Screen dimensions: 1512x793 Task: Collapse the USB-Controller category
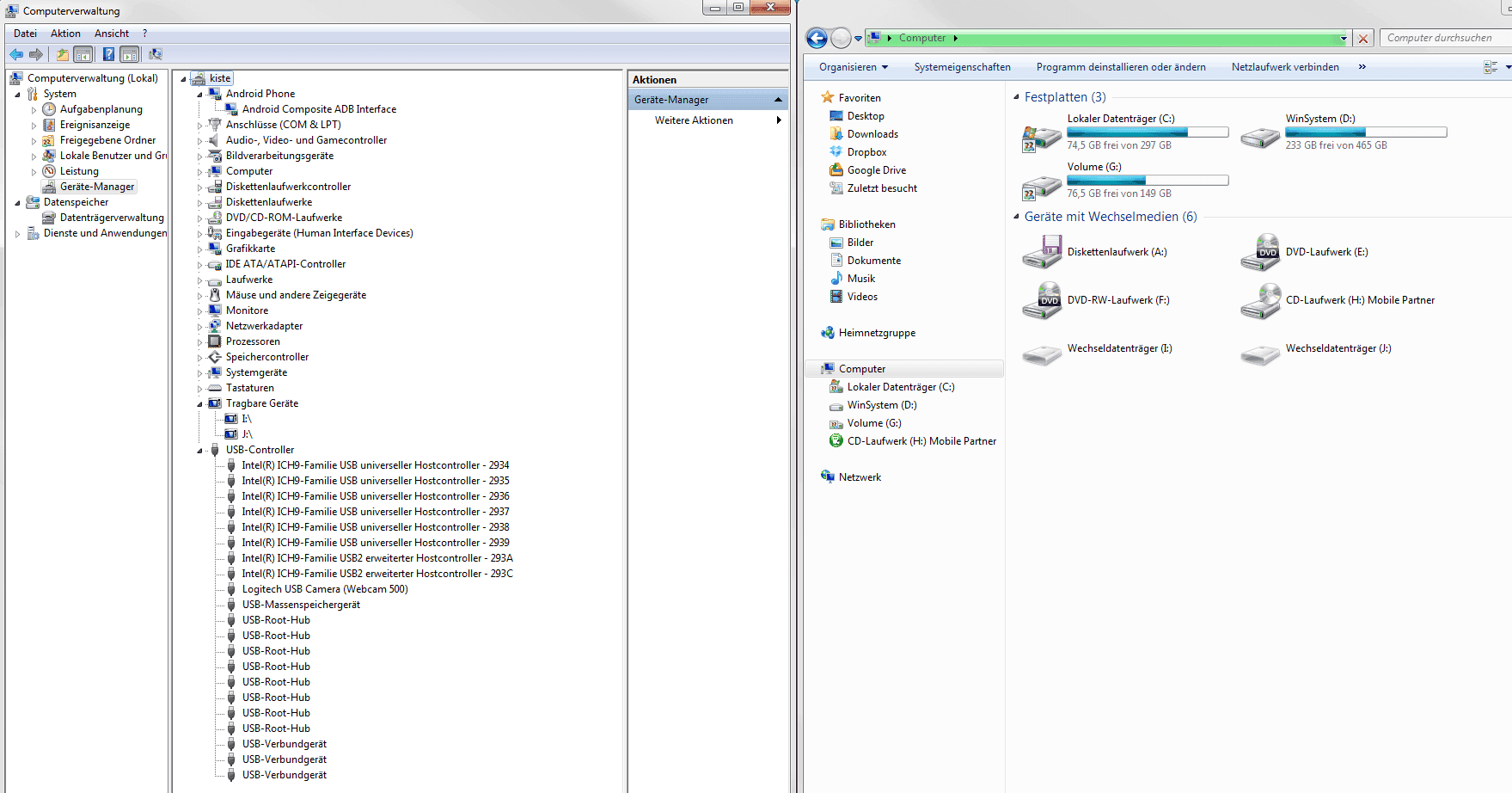[199, 450]
